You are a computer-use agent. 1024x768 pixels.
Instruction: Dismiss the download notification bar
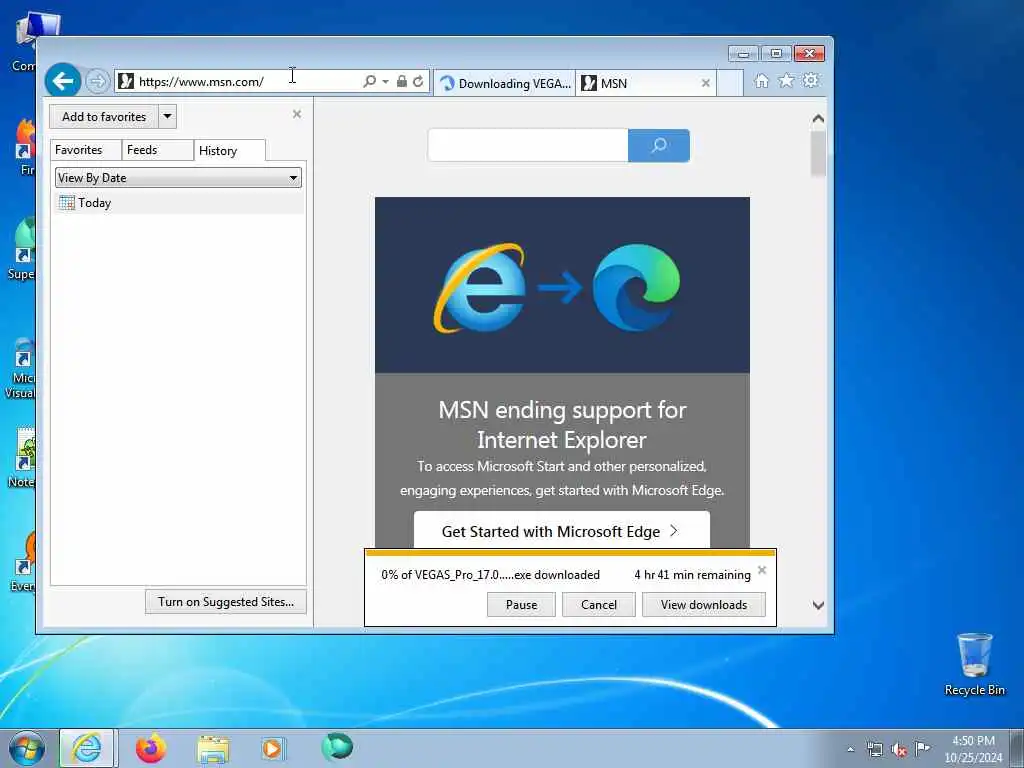point(761,570)
